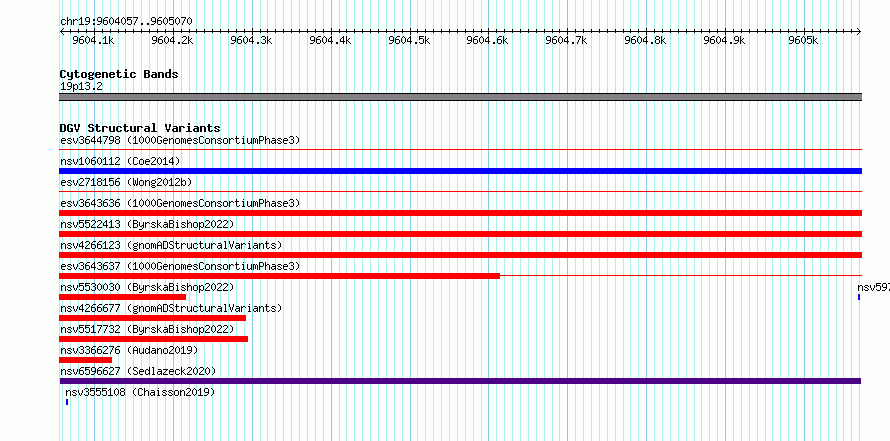Screen dimensions: 890x441
Task: Open nsv5530030 (ByrskaBishop2022) label
Action: coord(147,287)
